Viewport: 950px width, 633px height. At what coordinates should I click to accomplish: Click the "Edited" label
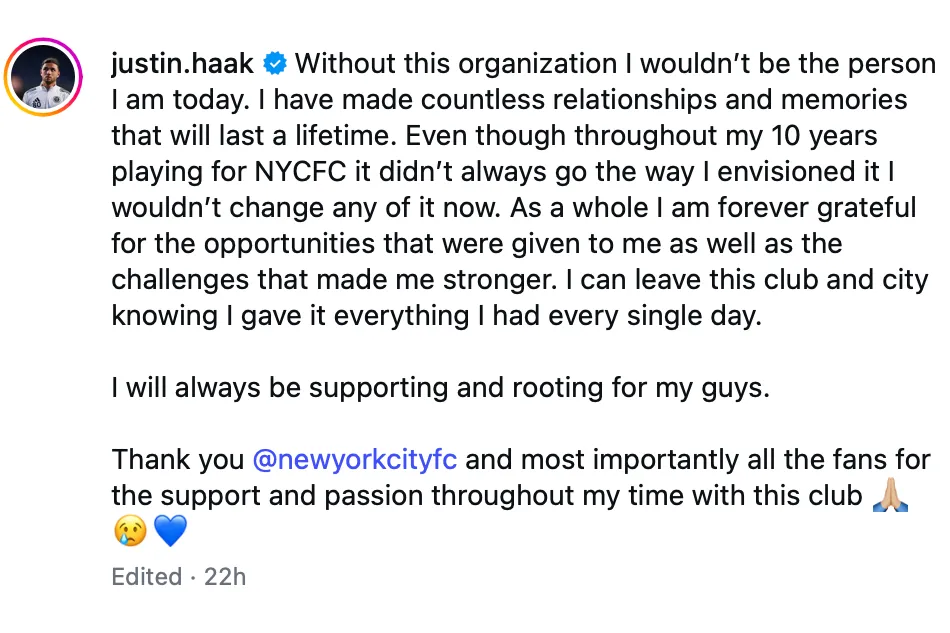146,577
